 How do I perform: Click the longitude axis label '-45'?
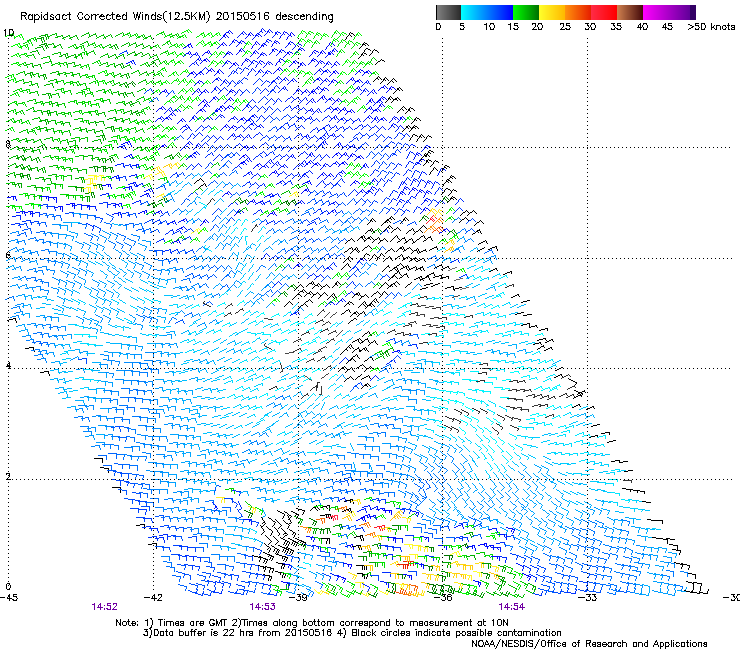point(9,598)
